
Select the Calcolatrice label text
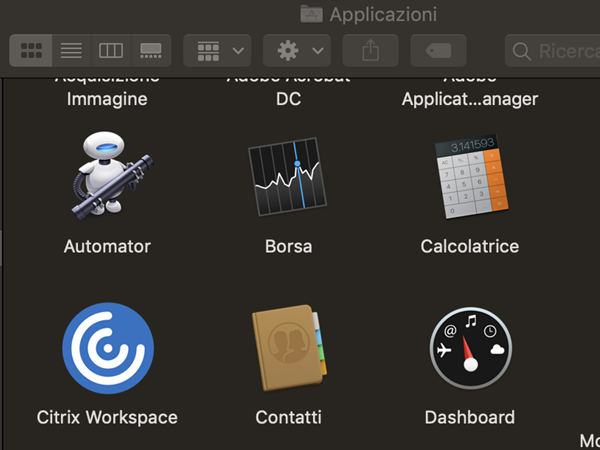point(470,246)
